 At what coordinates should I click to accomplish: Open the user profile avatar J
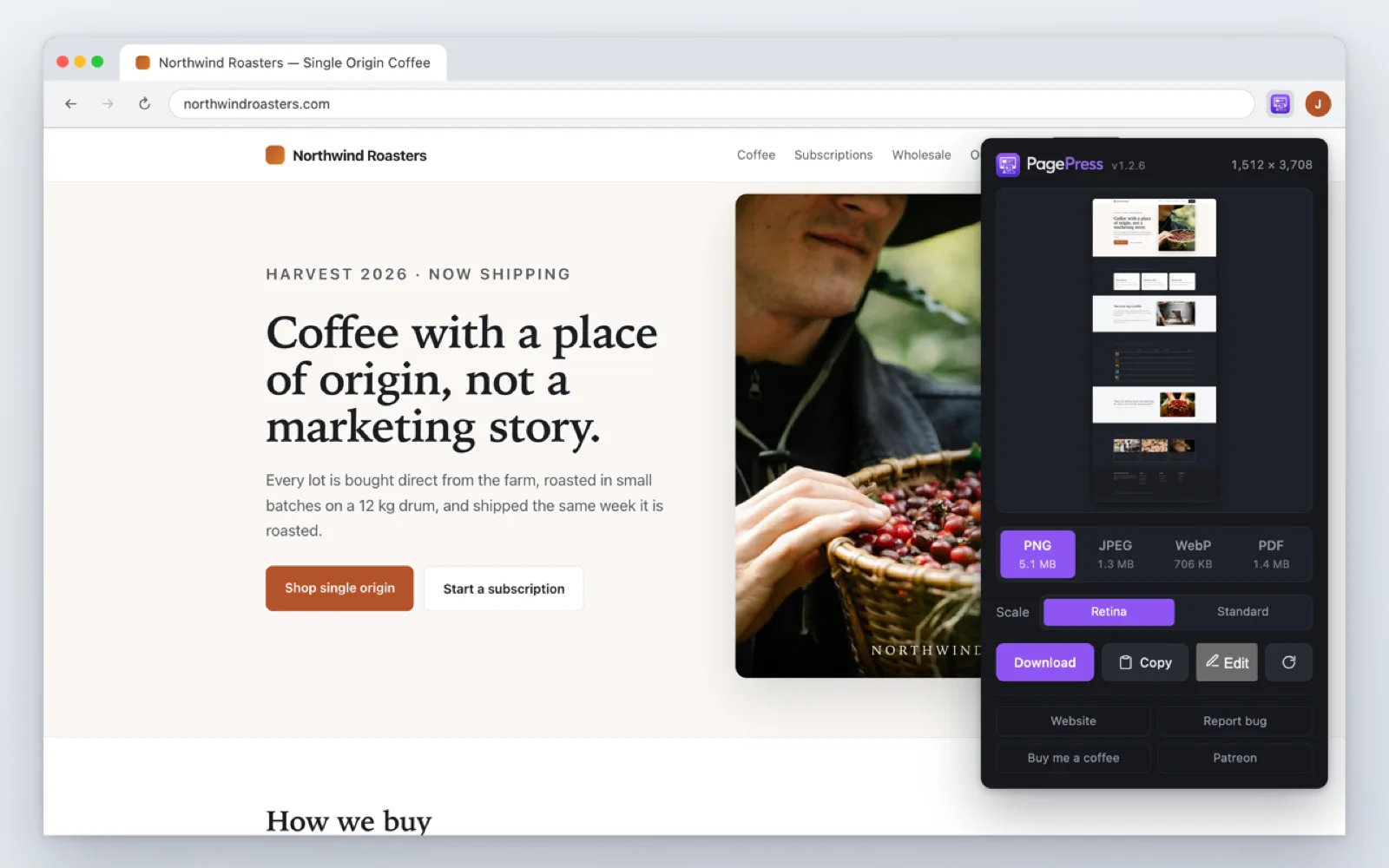(1318, 104)
